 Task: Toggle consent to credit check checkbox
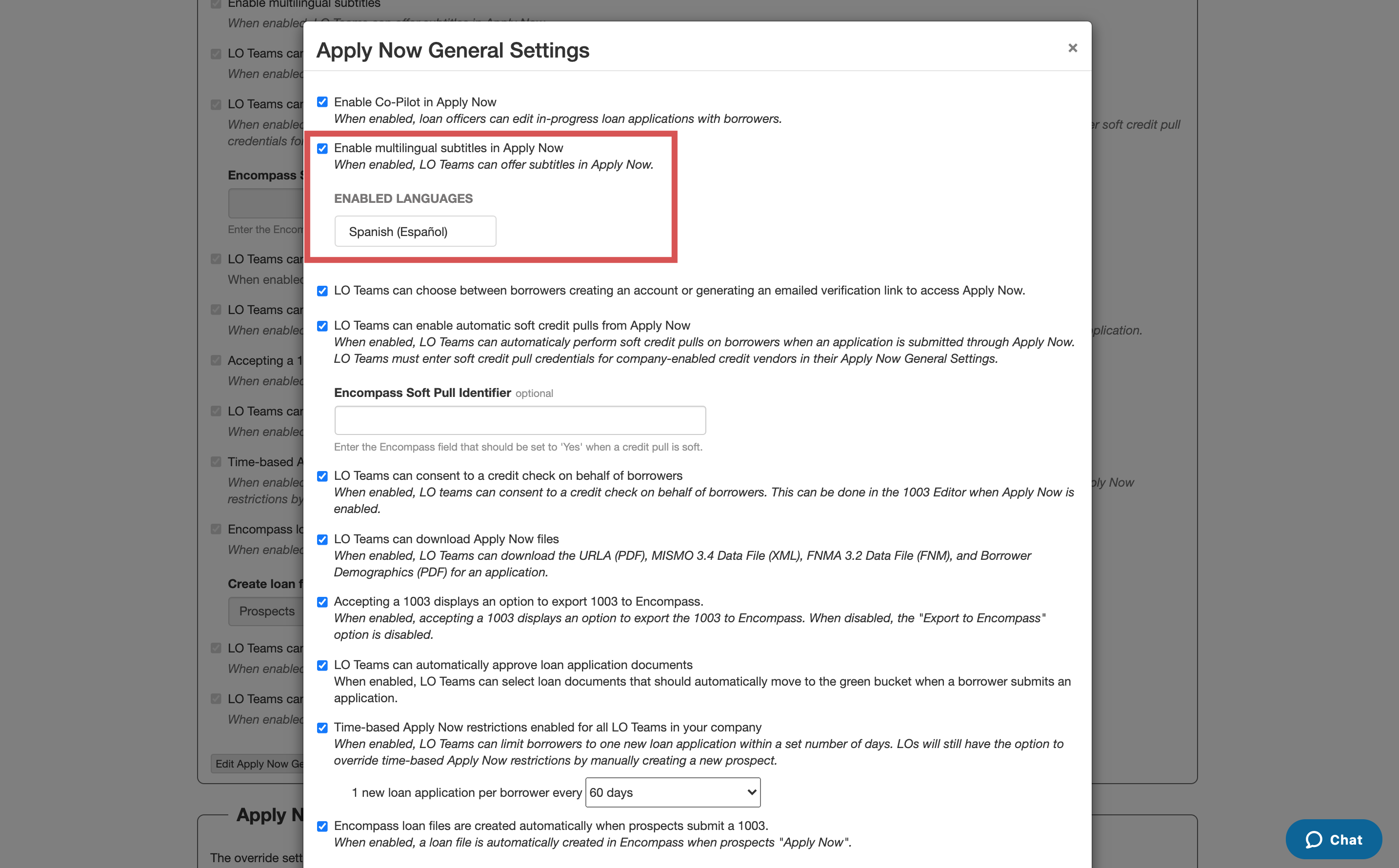(322, 476)
